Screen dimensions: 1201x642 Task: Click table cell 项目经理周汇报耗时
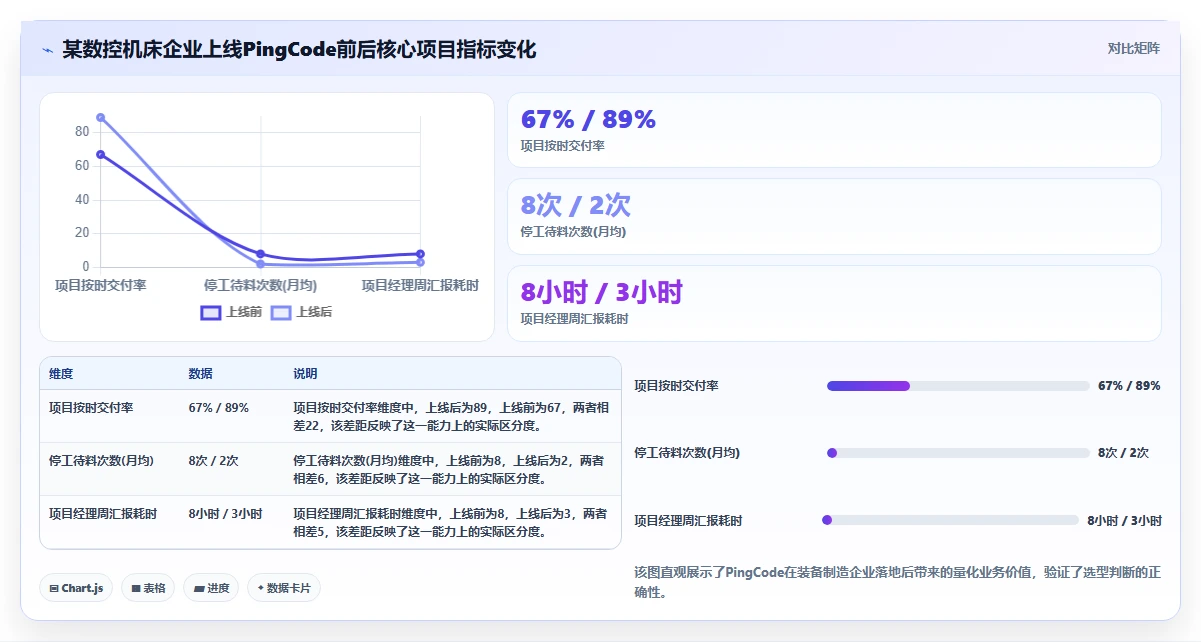103,514
